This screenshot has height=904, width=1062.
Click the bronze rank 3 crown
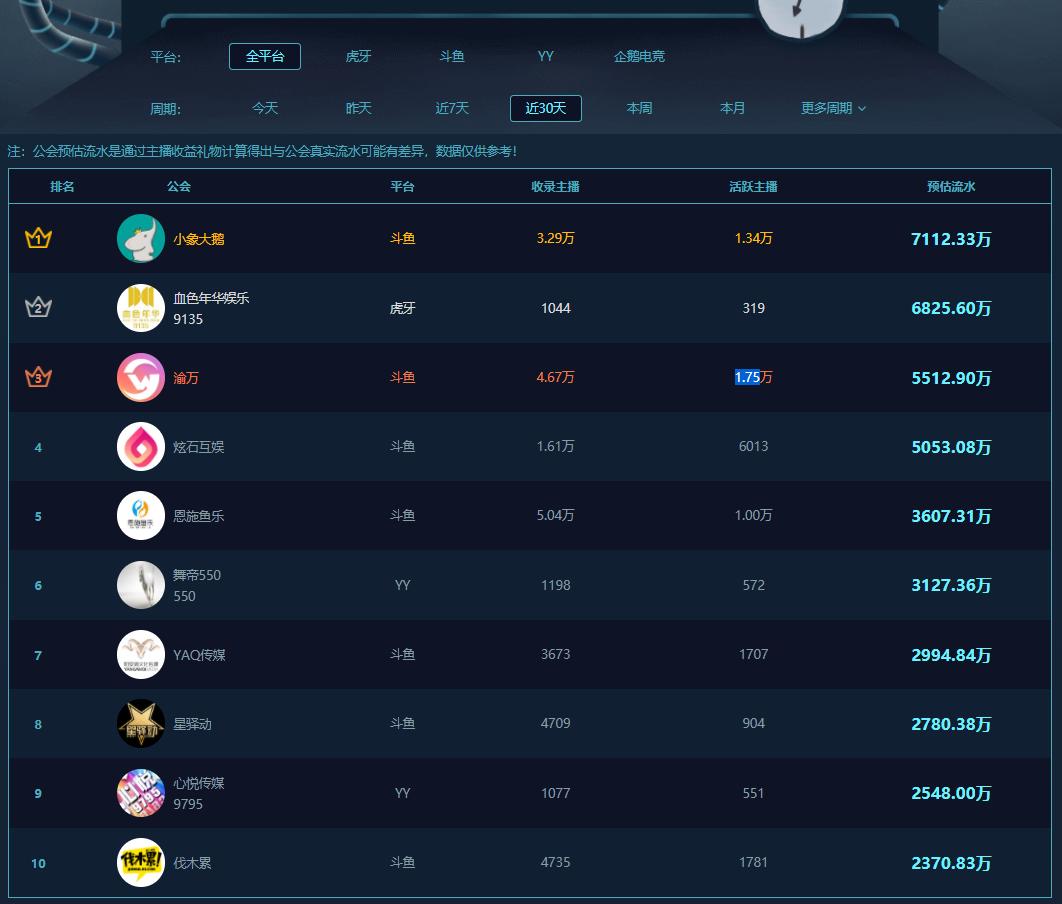tap(38, 376)
